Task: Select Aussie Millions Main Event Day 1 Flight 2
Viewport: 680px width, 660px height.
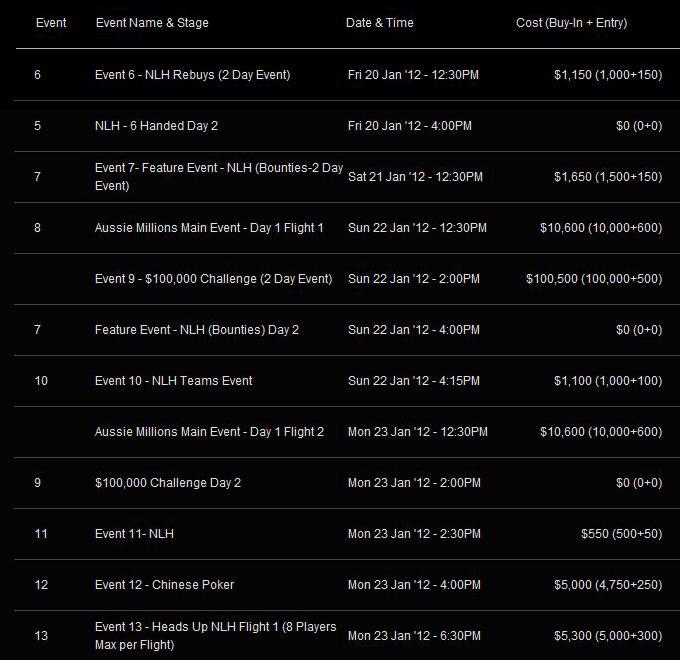Action: tap(209, 431)
